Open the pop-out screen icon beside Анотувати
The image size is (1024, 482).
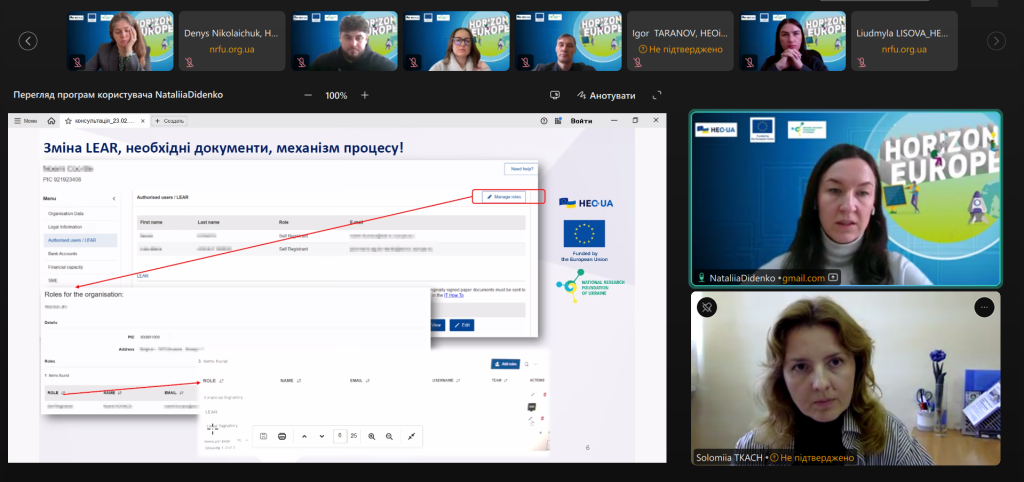coord(555,95)
